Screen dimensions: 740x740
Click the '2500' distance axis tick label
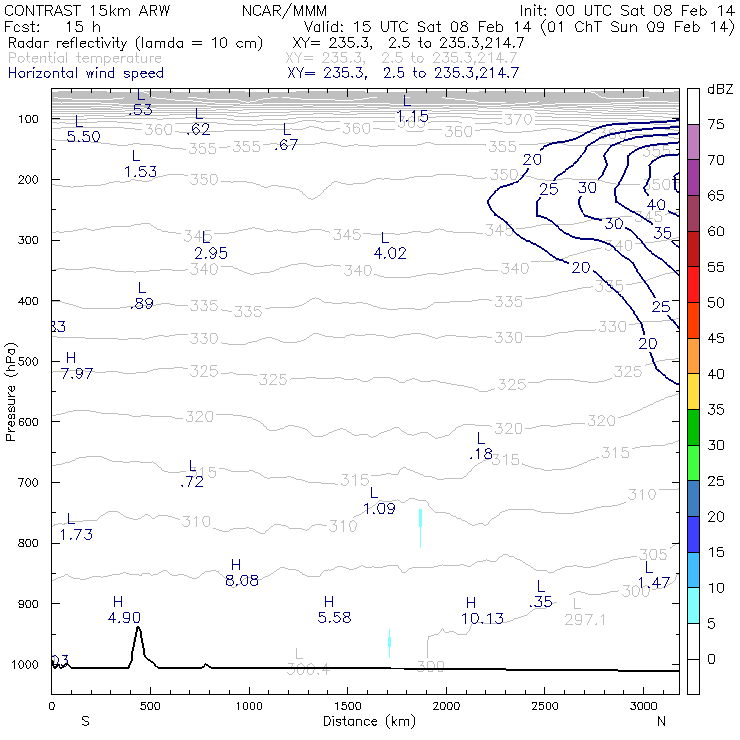(545, 706)
